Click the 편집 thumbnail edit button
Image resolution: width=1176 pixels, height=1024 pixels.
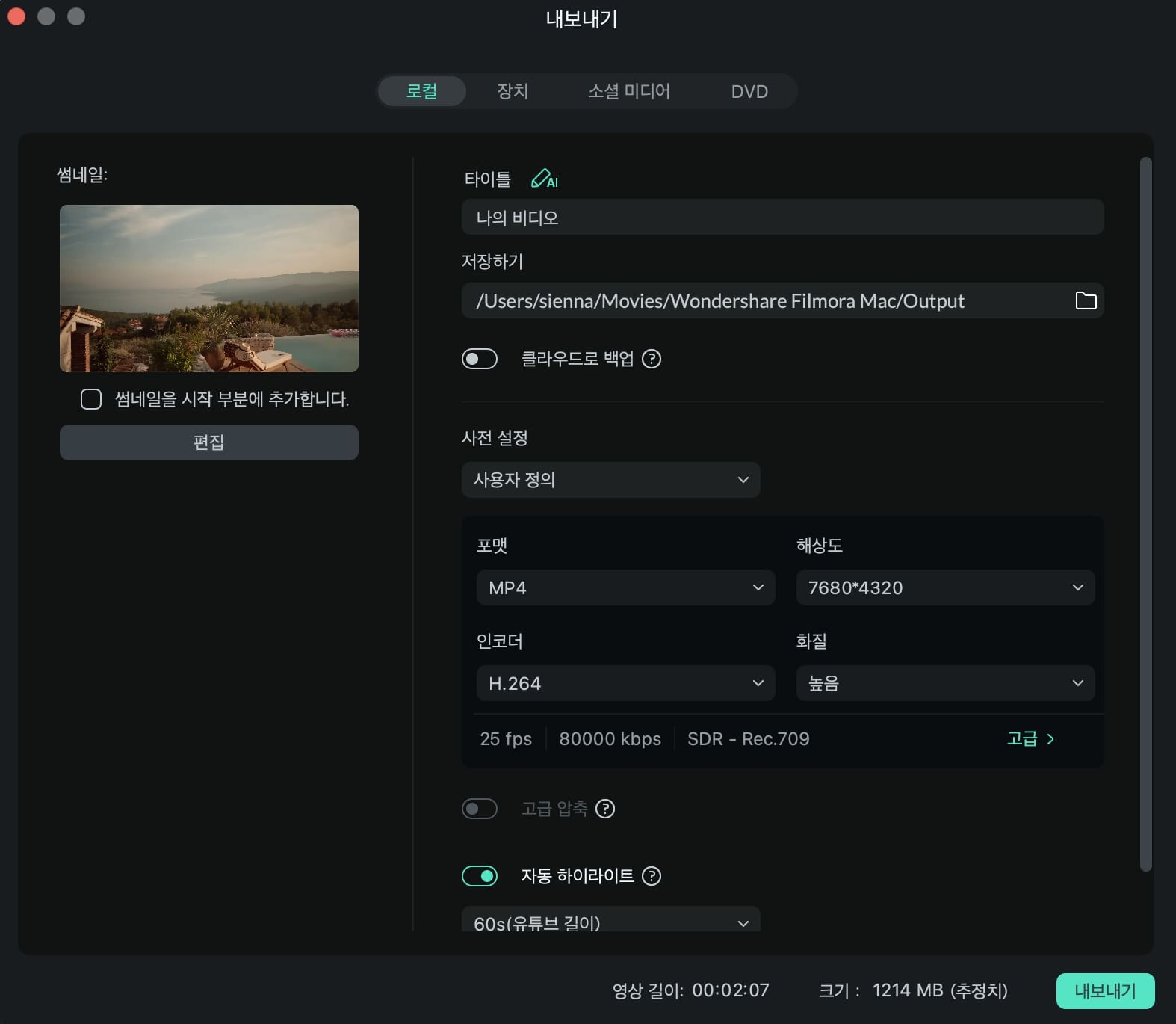coord(208,442)
